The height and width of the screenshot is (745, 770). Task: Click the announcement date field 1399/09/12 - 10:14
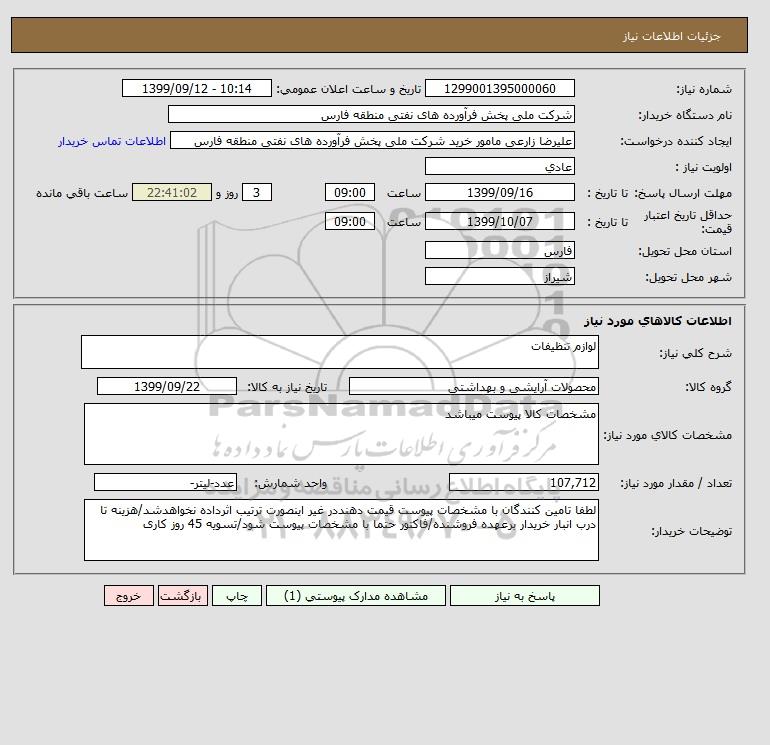coord(196,88)
